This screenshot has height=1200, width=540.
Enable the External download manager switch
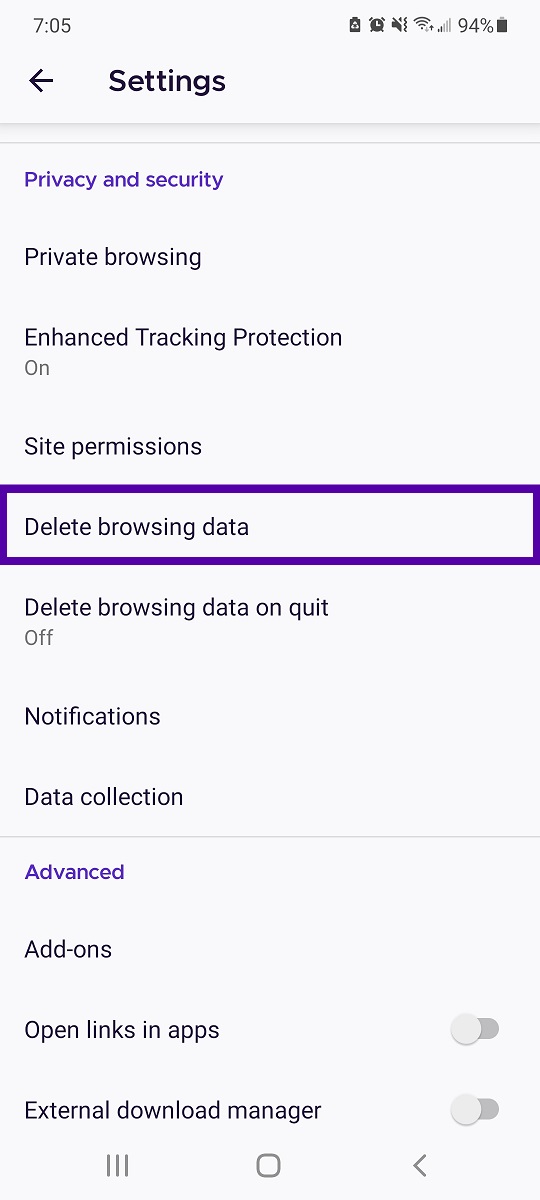point(475,1109)
